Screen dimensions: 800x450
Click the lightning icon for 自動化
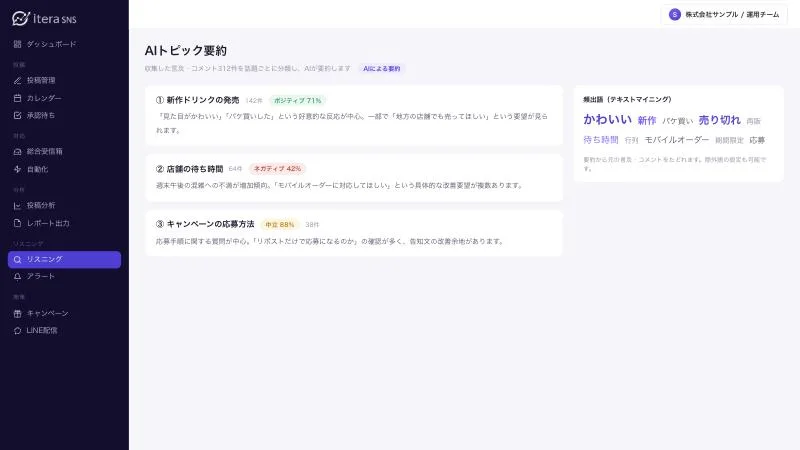tap(17, 169)
